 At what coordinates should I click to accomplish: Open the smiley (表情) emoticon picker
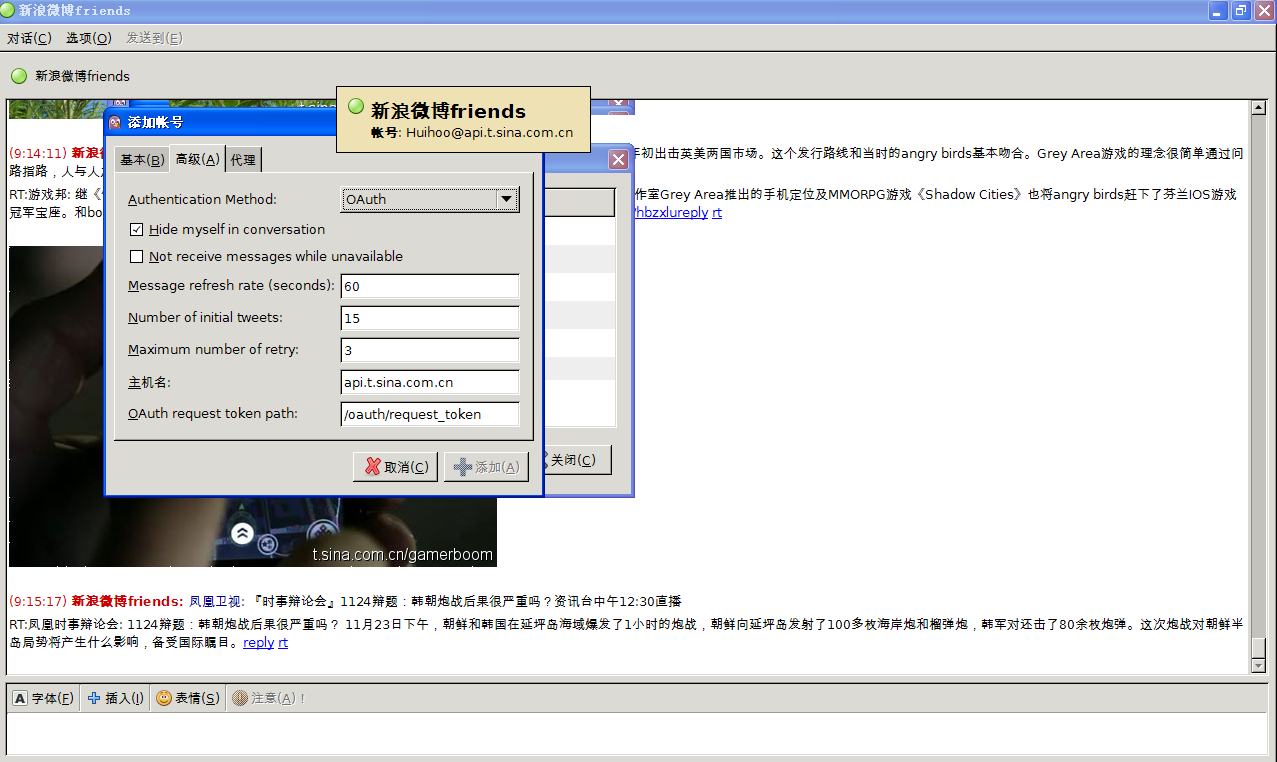pyautogui.click(x=164, y=698)
